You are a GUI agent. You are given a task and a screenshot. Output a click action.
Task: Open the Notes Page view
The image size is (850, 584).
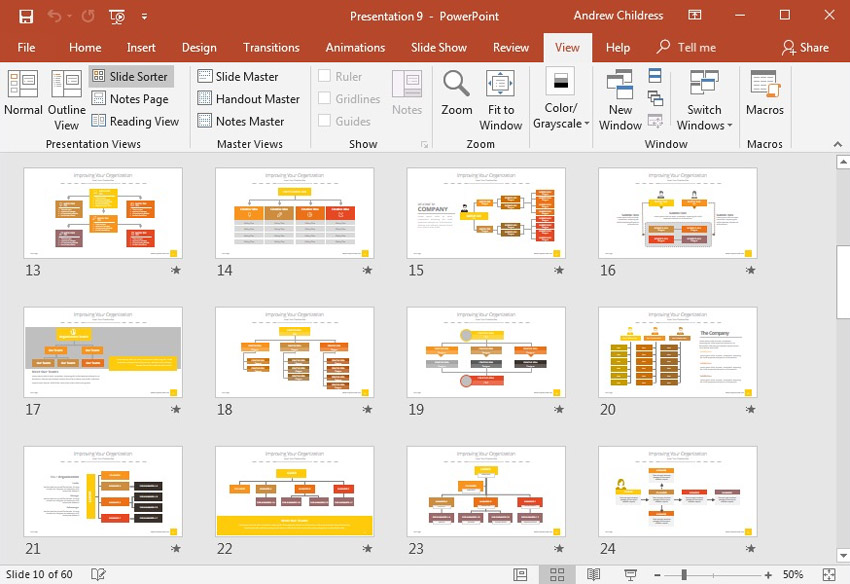(x=131, y=99)
